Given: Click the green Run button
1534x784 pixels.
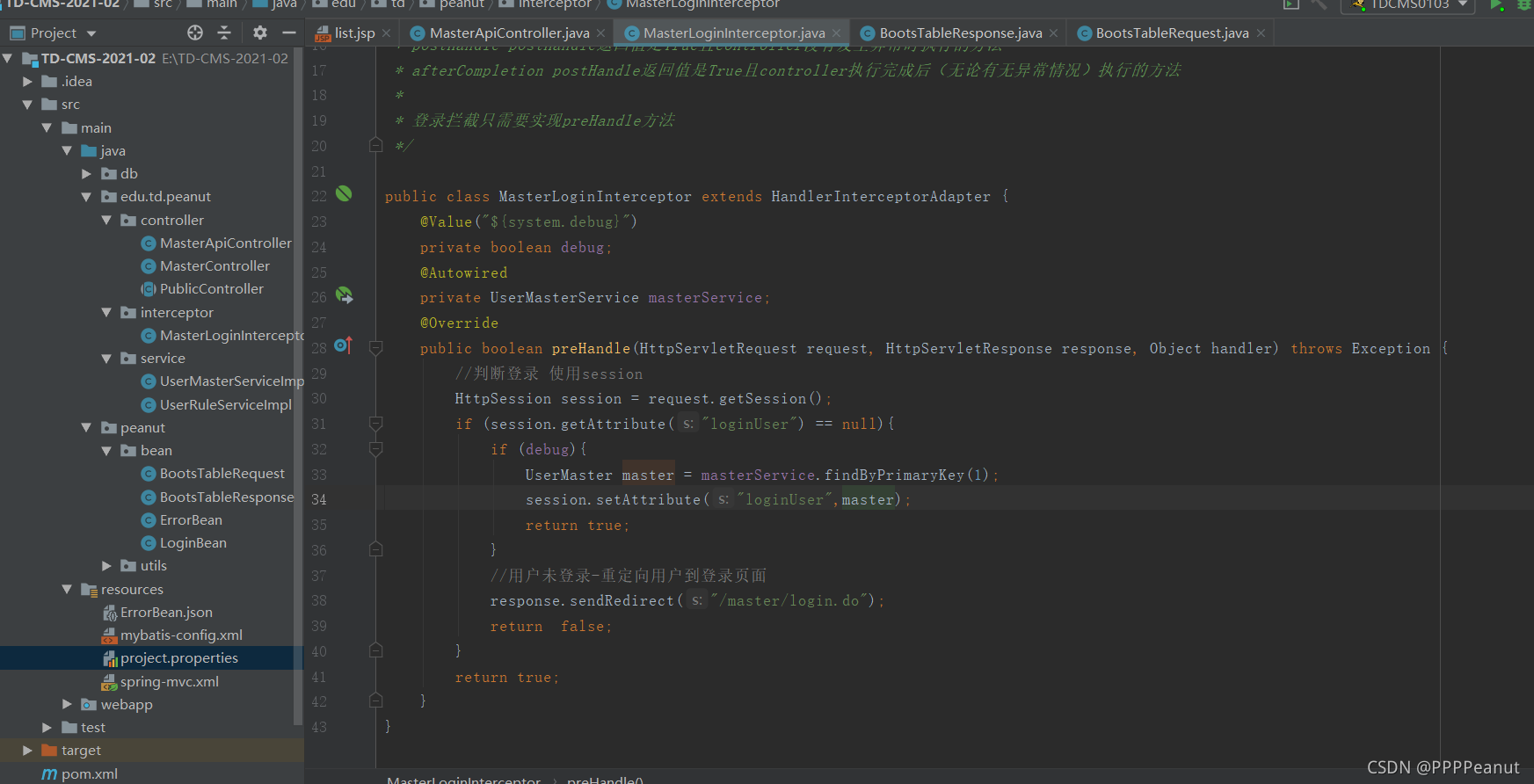Looking at the screenshot, I should (1495, 4).
